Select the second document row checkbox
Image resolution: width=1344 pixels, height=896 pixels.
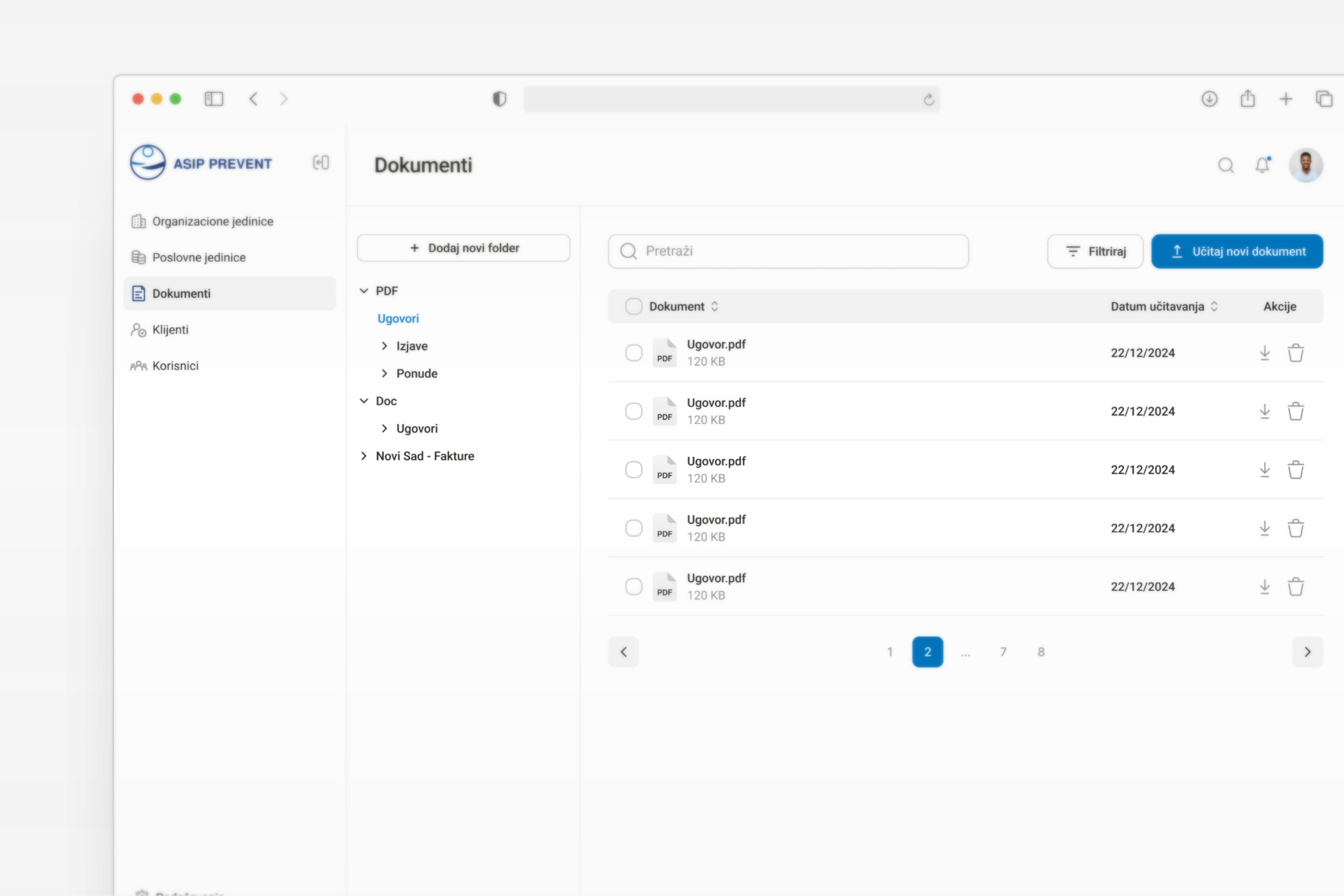click(633, 412)
